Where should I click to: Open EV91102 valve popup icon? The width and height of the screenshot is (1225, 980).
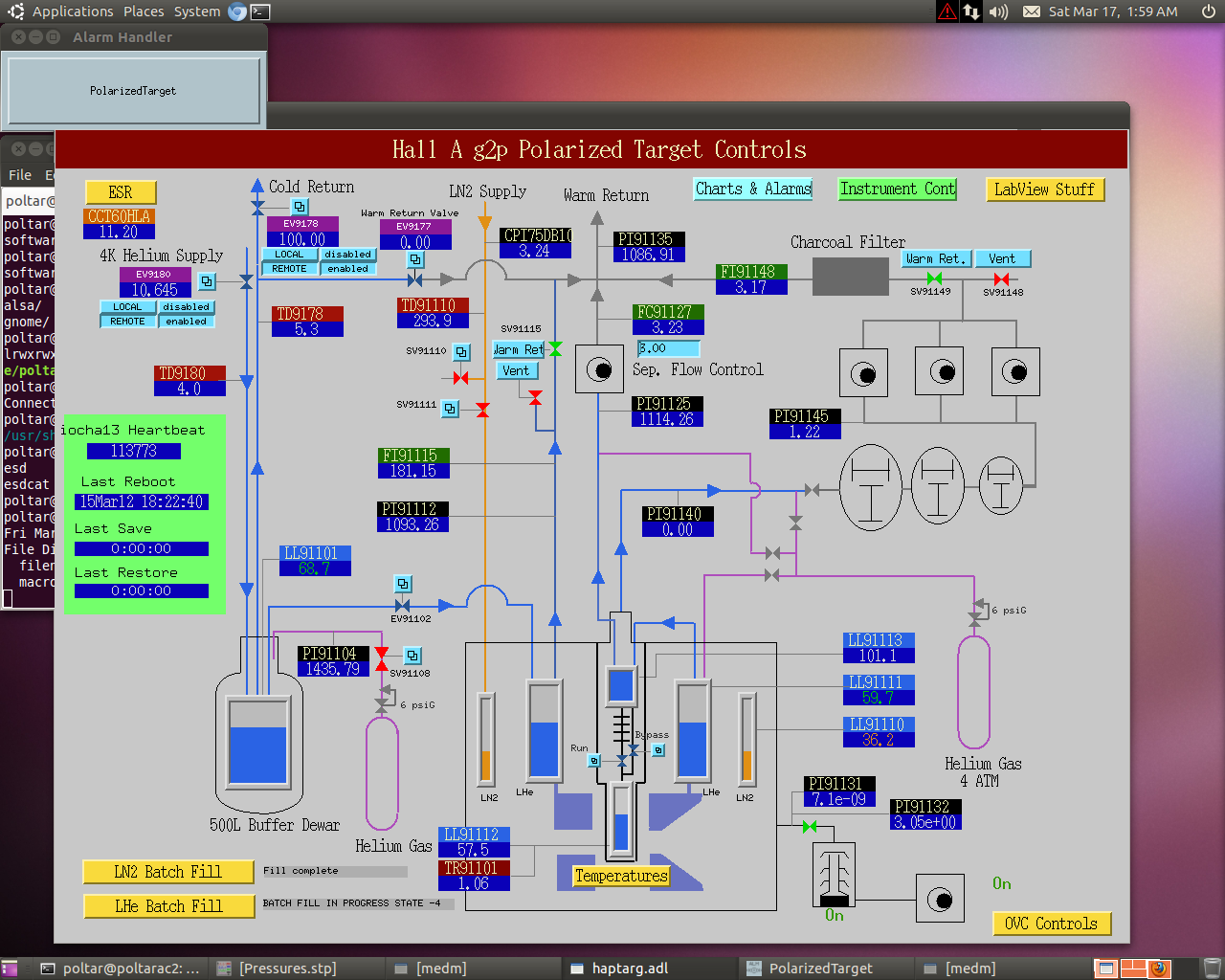403,584
